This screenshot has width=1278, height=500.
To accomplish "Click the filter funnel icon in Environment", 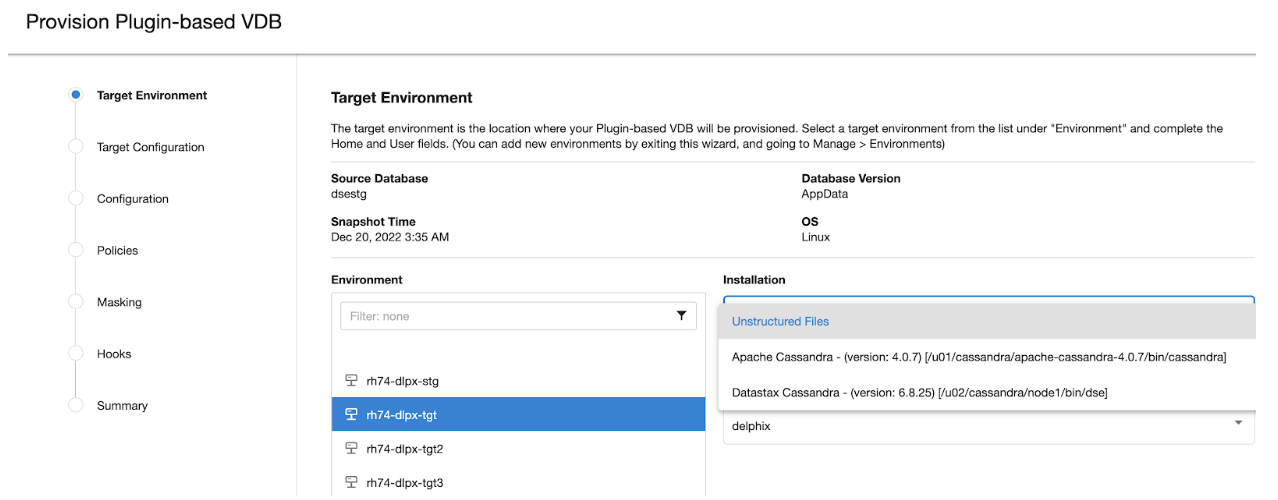I will tap(681, 316).
